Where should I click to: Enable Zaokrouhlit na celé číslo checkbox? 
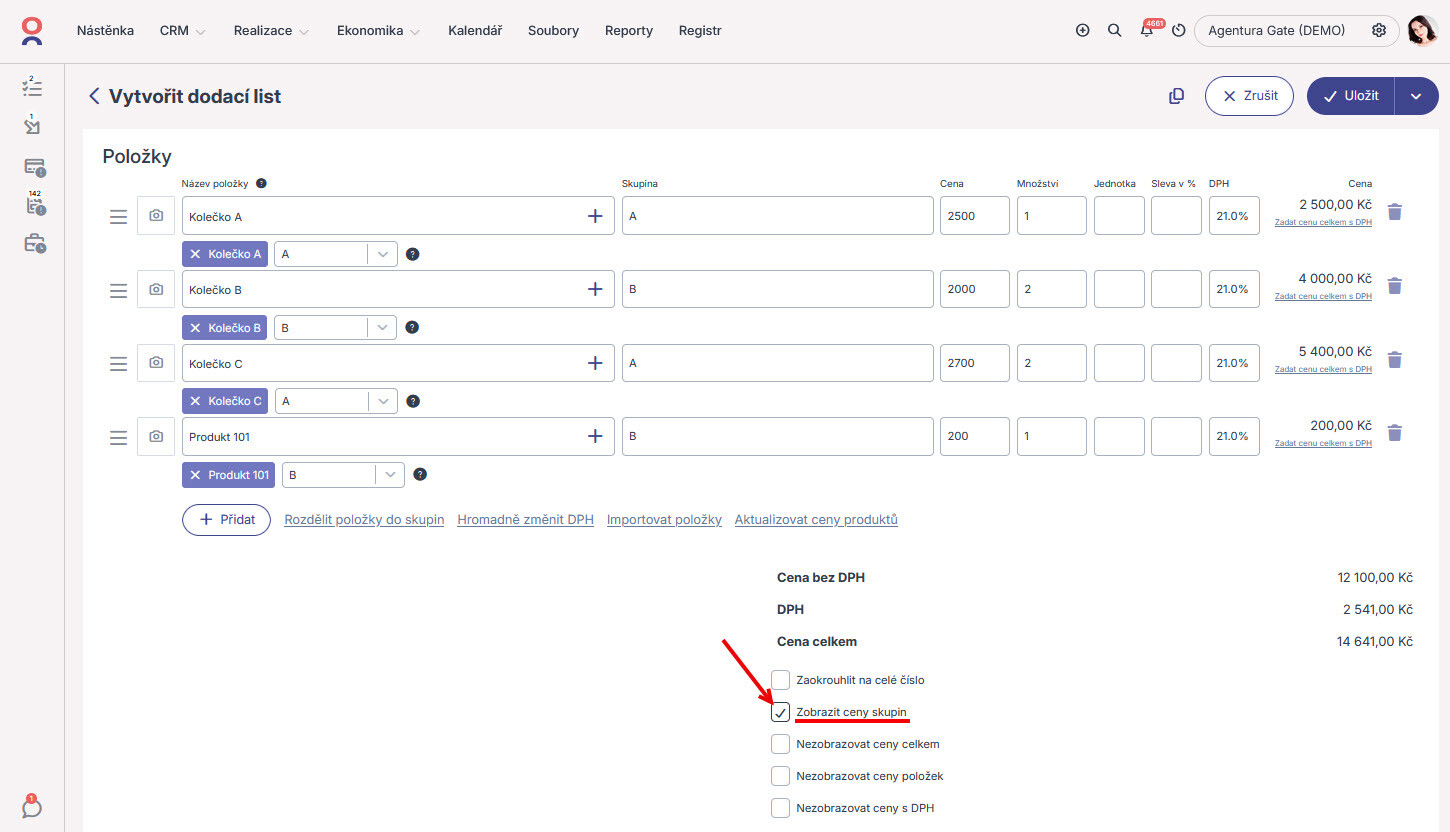pos(781,680)
